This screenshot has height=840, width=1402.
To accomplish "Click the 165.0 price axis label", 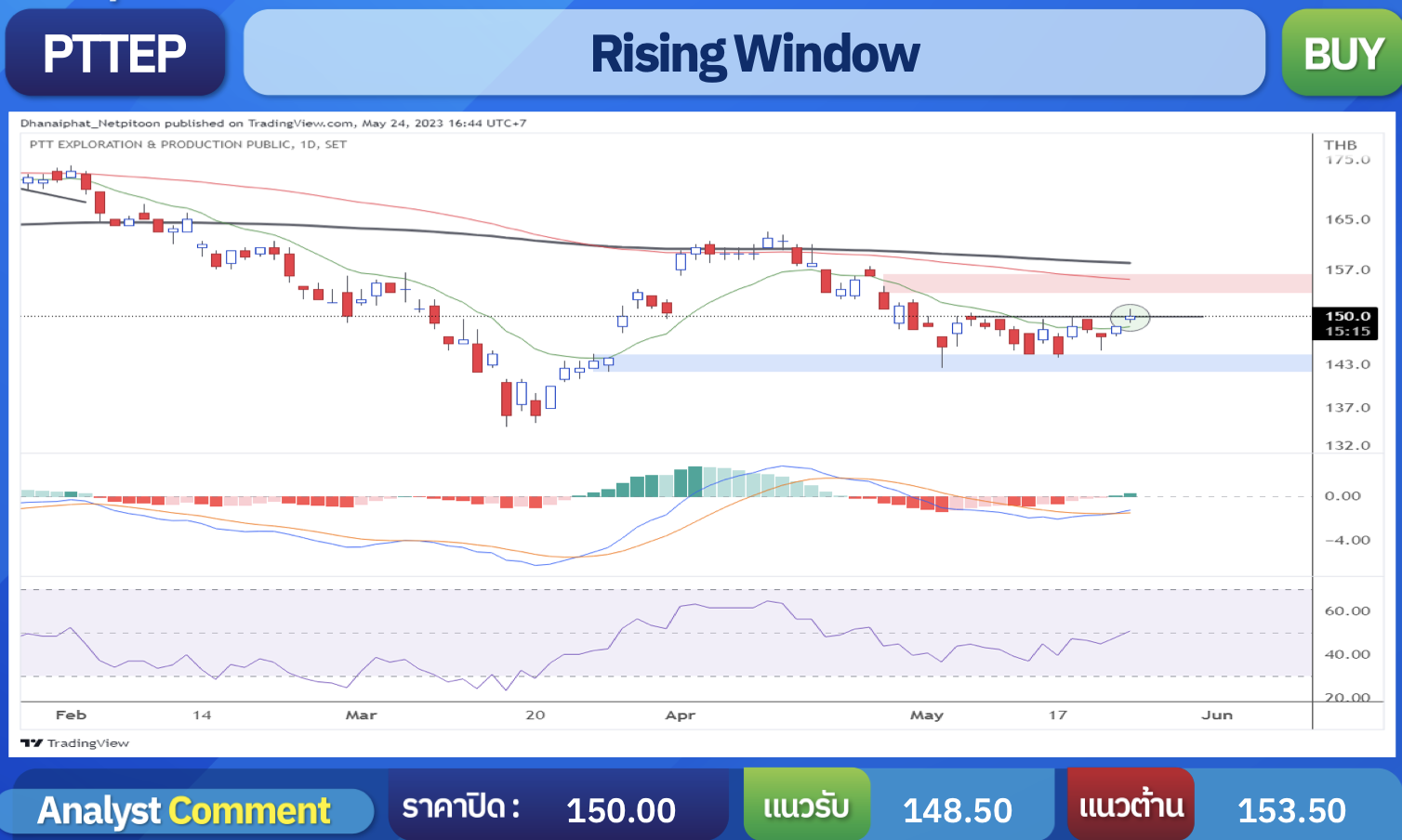I will pos(1347,219).
